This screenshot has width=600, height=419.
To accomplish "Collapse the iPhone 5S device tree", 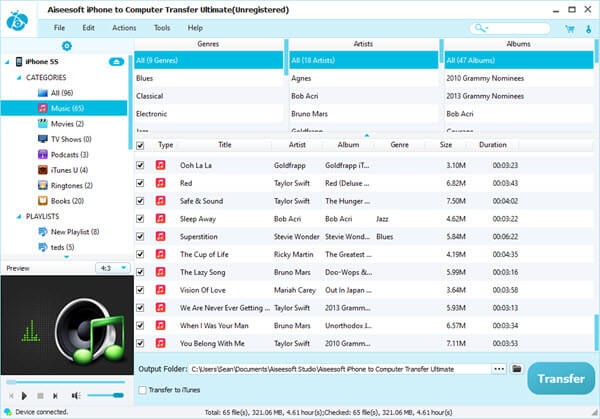I will [x=7, y=62].
